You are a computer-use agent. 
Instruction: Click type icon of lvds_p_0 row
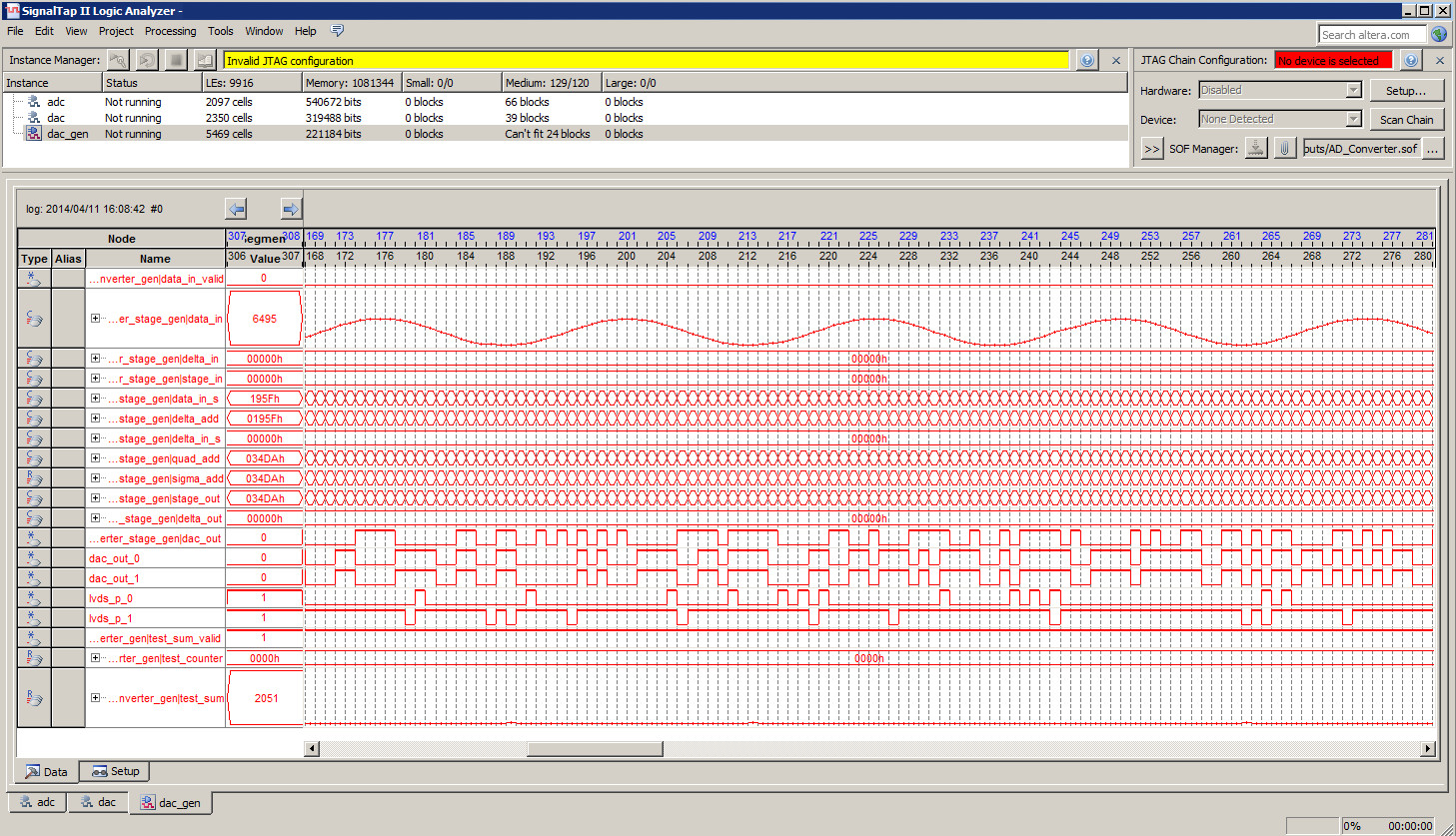[x=34, y=598]
